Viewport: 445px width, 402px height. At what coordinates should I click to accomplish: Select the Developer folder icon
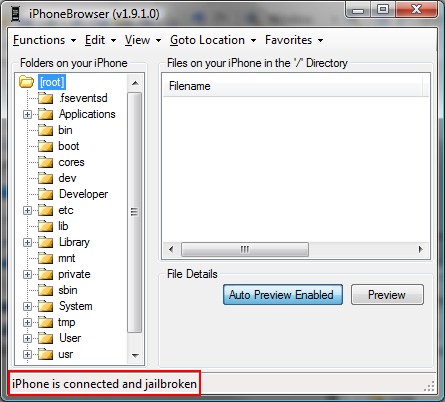click(45, 194)
